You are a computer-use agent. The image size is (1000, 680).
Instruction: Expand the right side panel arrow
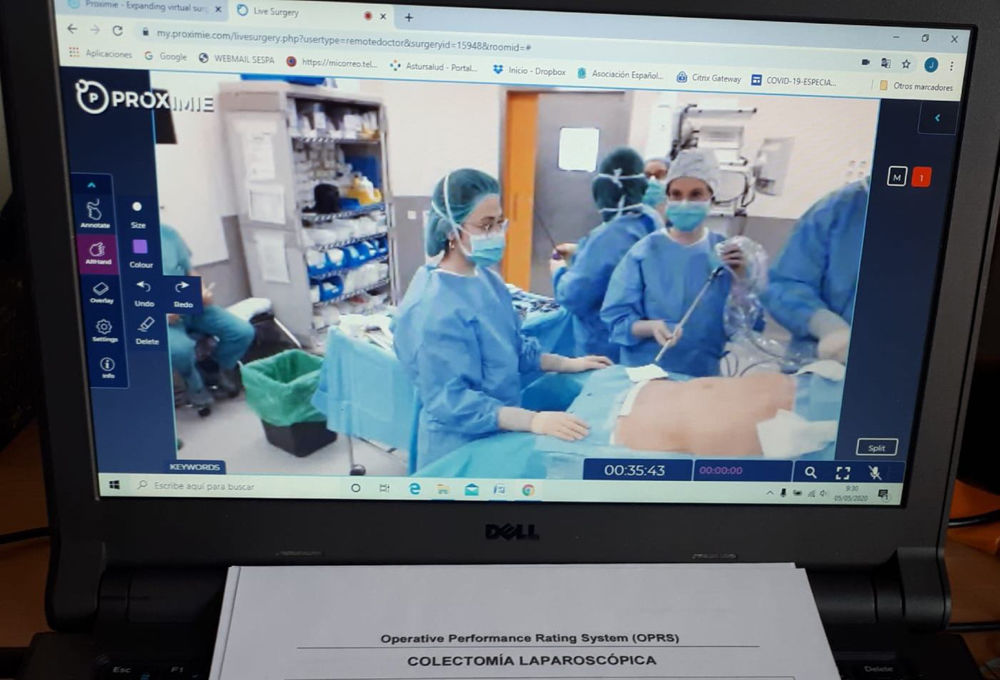click(x=937, y=118)
